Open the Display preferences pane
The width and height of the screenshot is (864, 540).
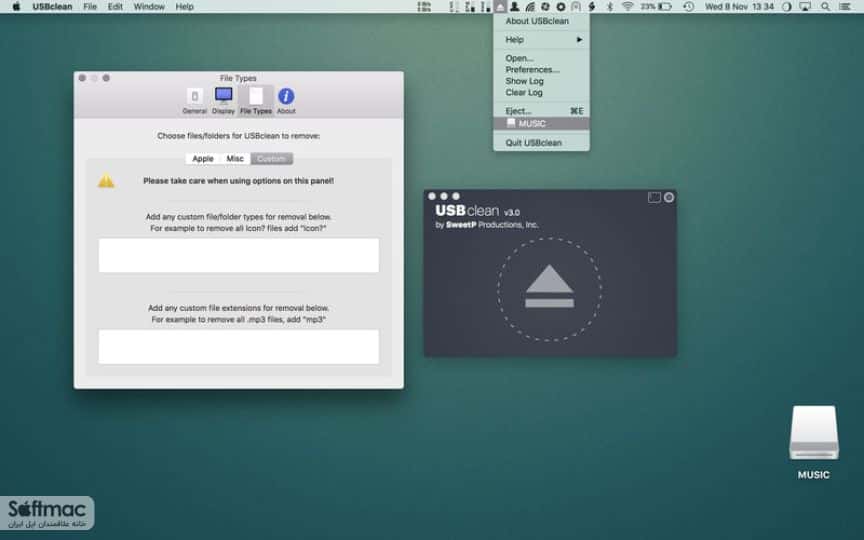coord(223,101)
